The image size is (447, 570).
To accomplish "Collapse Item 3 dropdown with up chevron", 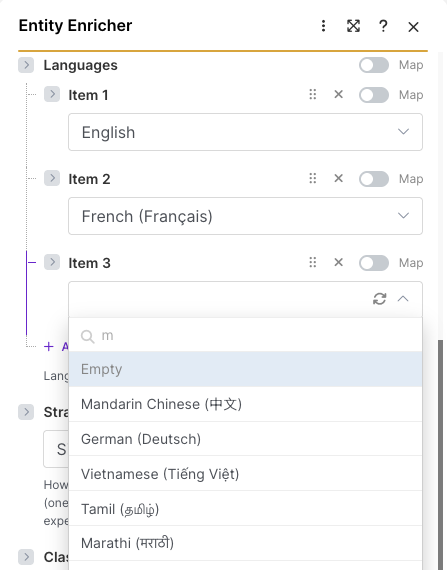I will coord(403,299).
